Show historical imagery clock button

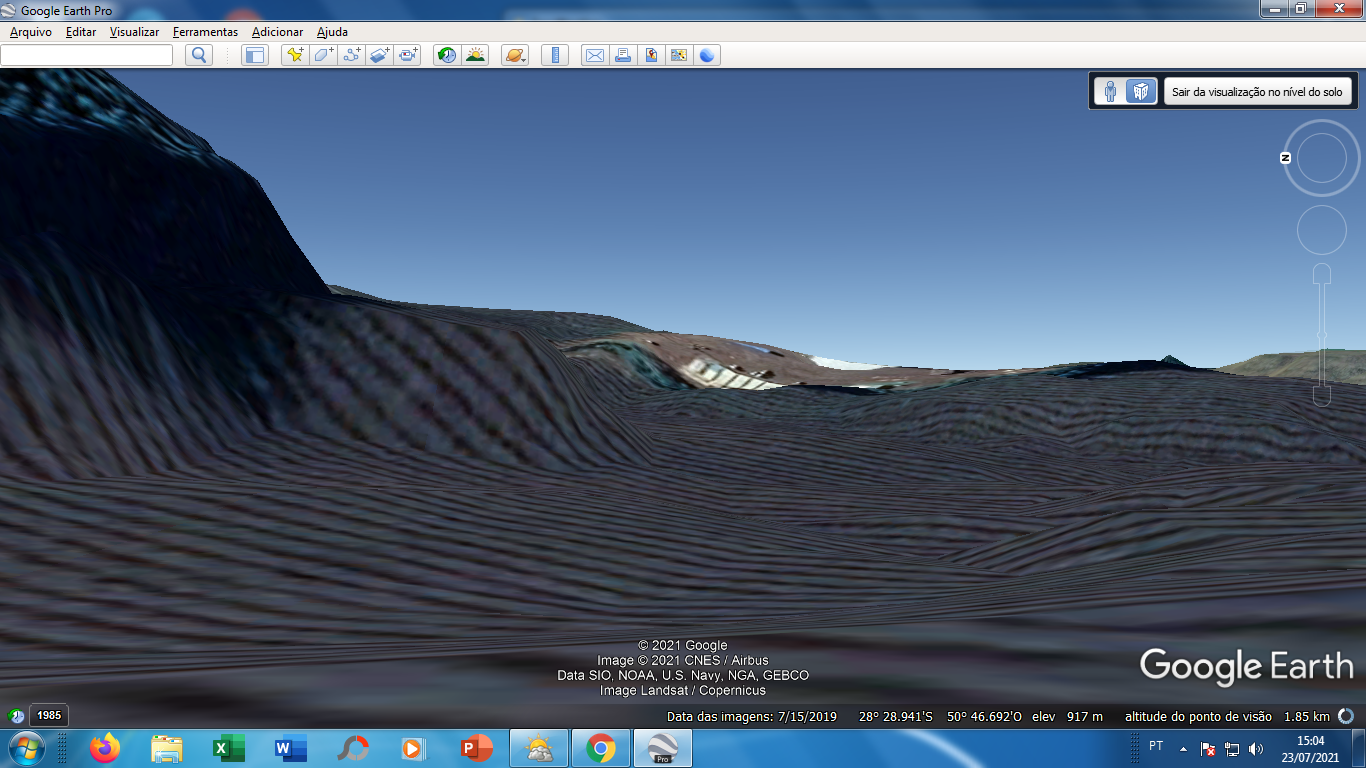(x=447, y=55)
